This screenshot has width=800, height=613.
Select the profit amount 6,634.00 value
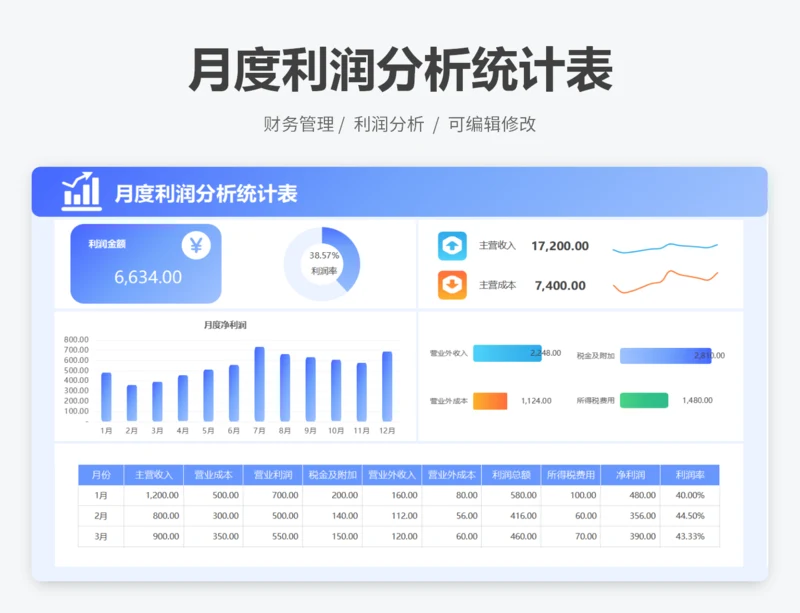[148, 277]
